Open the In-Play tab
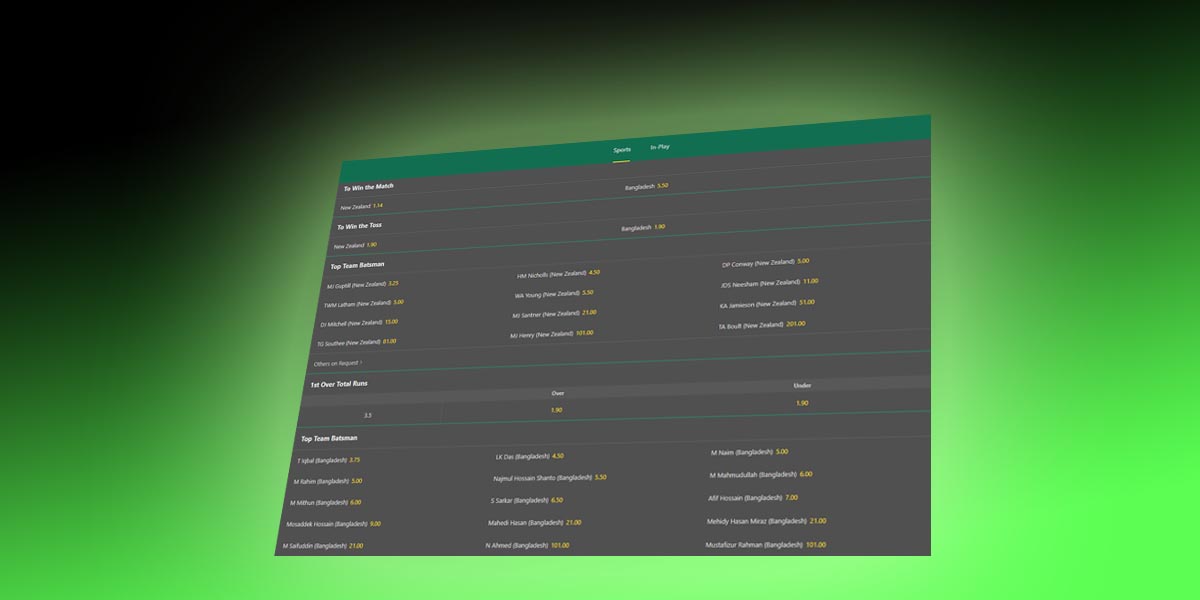1200x600 pixels. pos(660,147)
